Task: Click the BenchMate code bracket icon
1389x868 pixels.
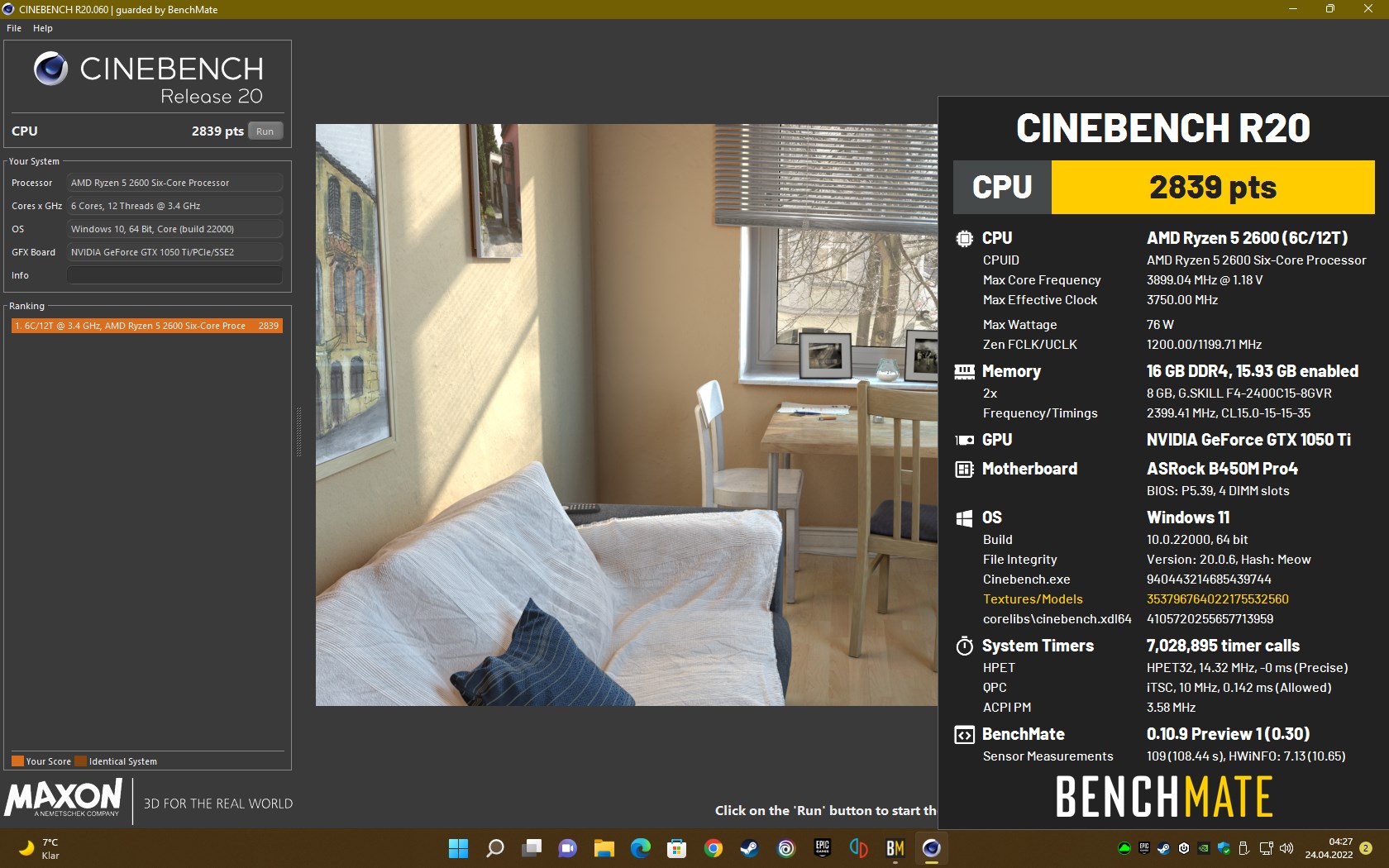Action: [964, 735]
